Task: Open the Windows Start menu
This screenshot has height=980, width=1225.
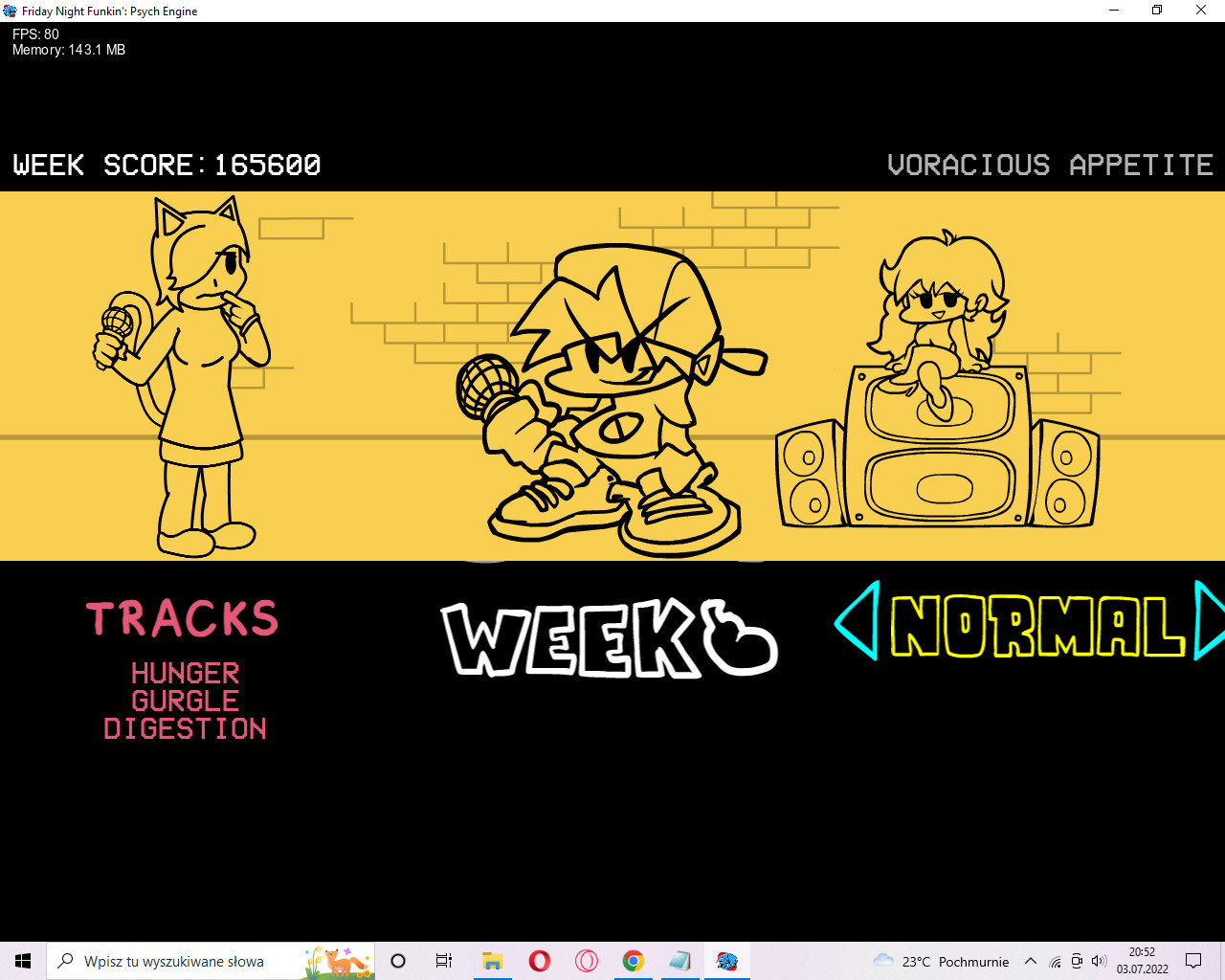Action: pos(23,960)
